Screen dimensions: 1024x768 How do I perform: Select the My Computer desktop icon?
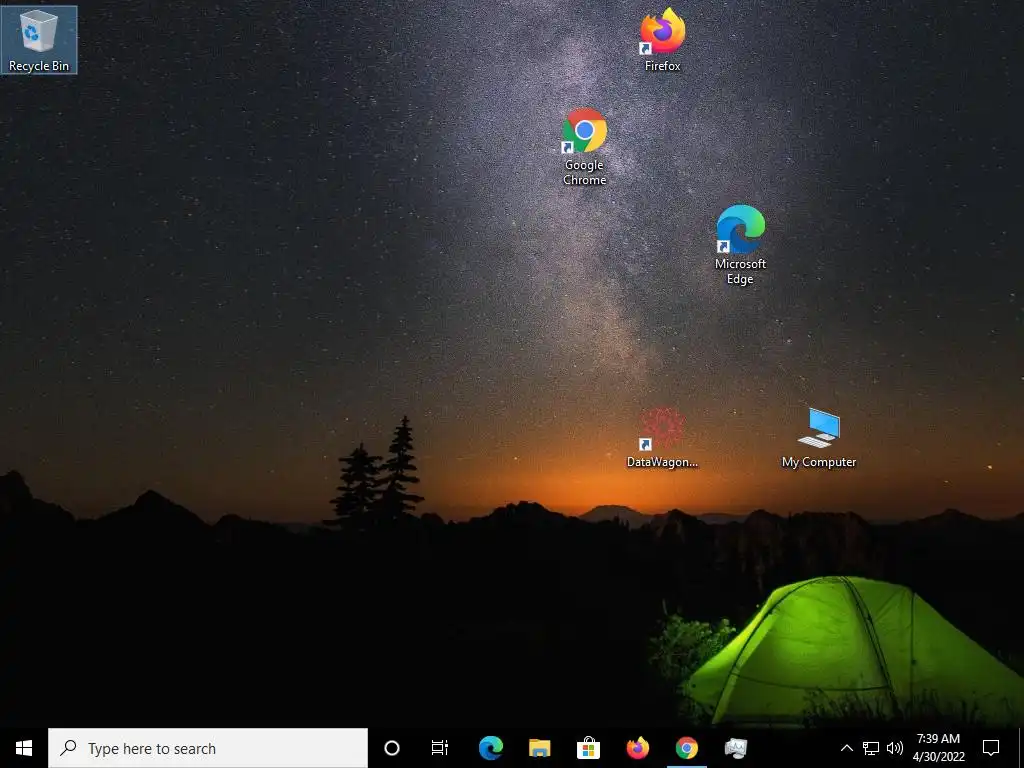tap(819, 439)
